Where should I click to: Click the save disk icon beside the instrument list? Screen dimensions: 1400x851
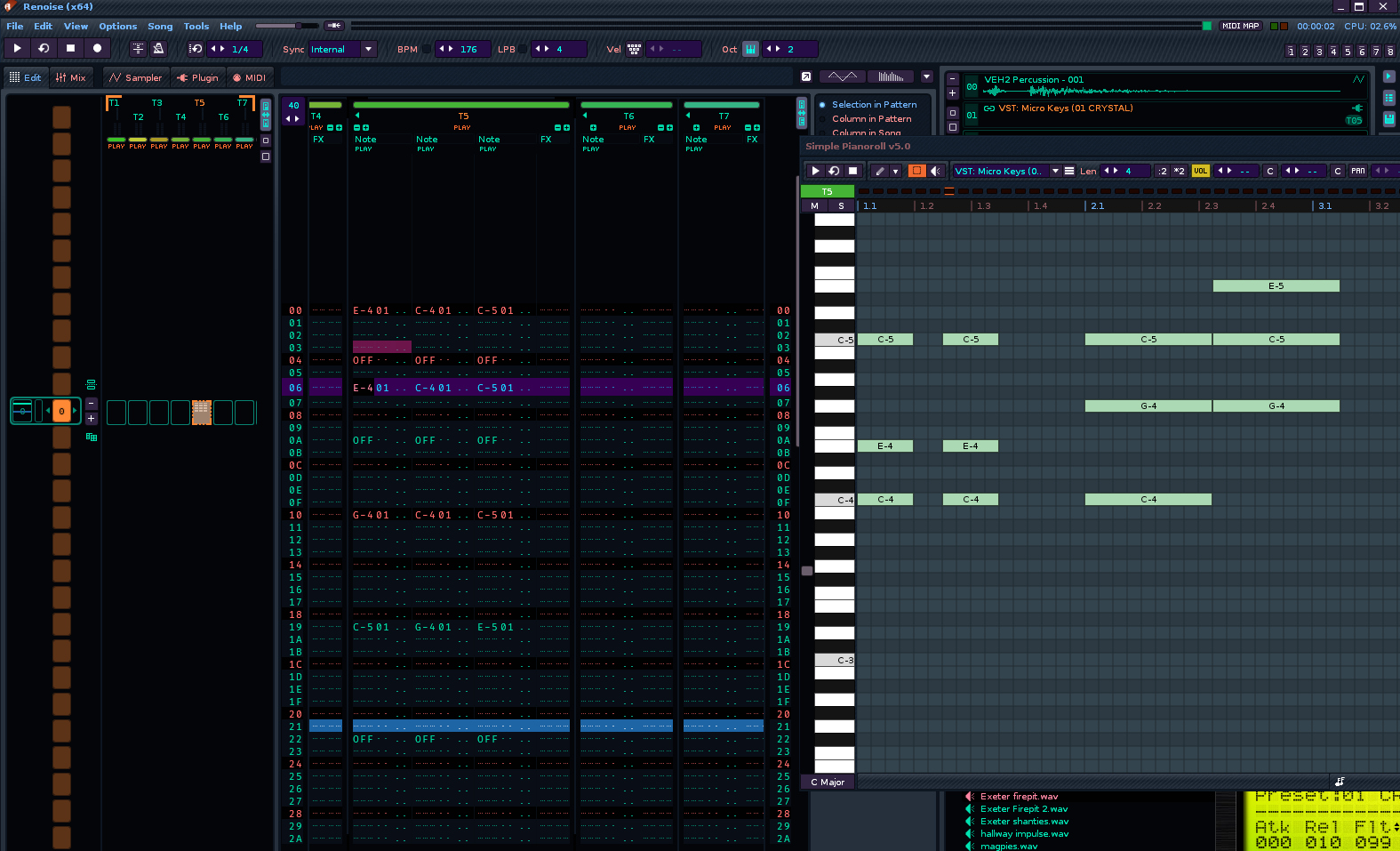pos(1388,118)
